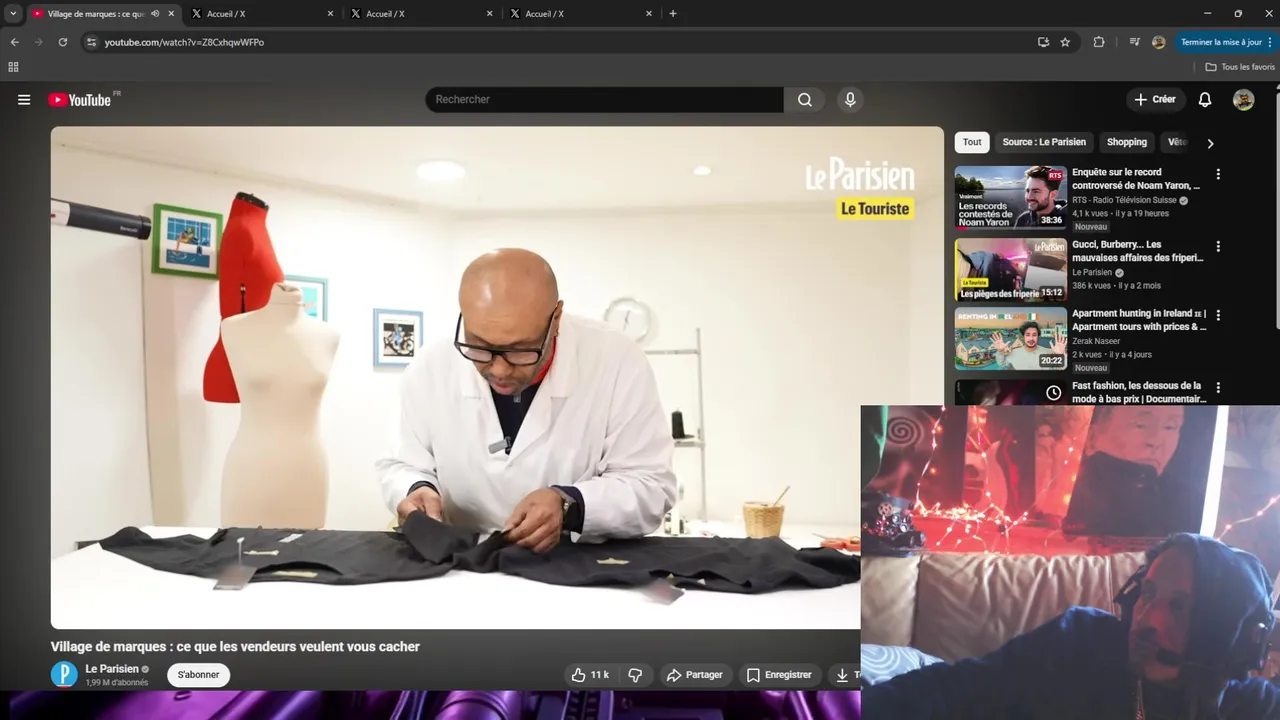
Task: Select the Tout filter chip
Action: (972, 142)
